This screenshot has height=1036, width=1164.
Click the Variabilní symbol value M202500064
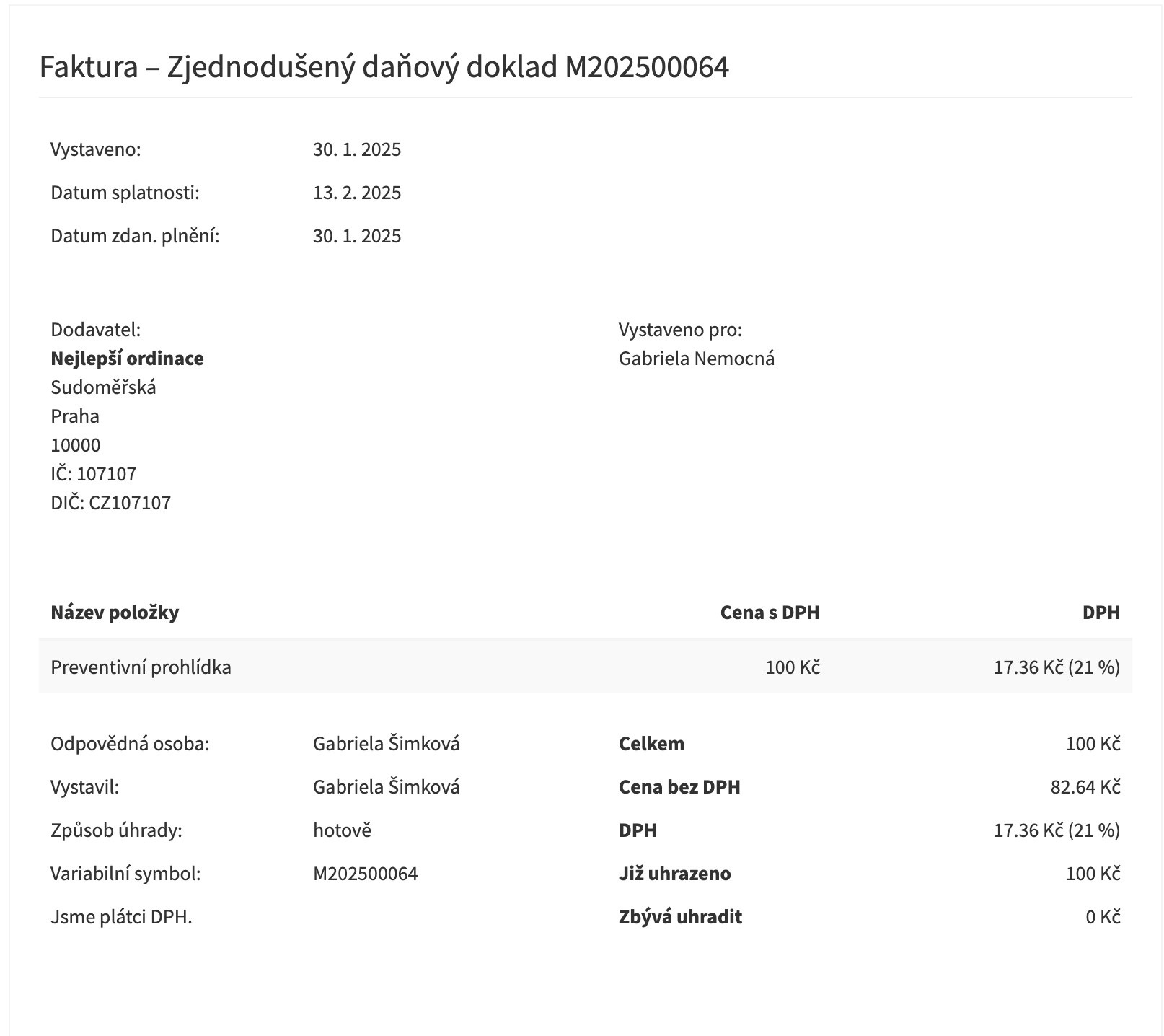click(365, 874)
